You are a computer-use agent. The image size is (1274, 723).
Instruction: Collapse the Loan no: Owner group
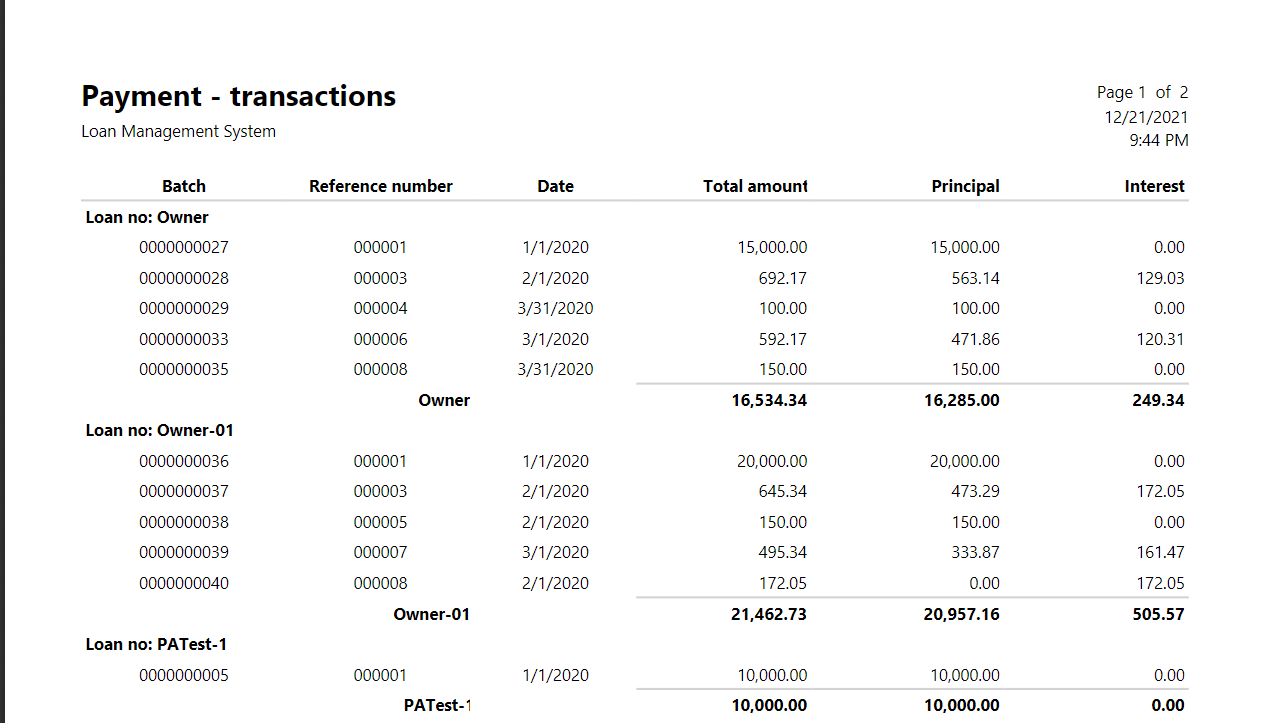tap(145, 217)
